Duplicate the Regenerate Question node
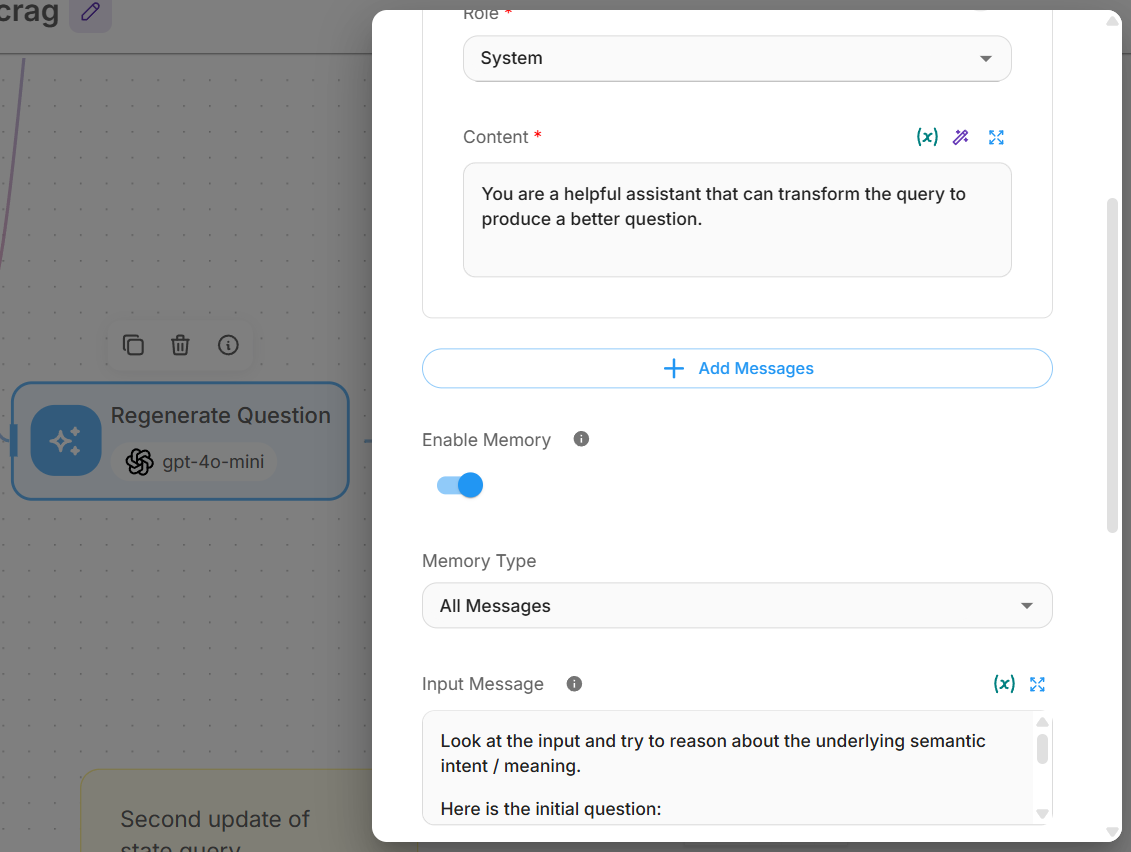 (133, 345)
